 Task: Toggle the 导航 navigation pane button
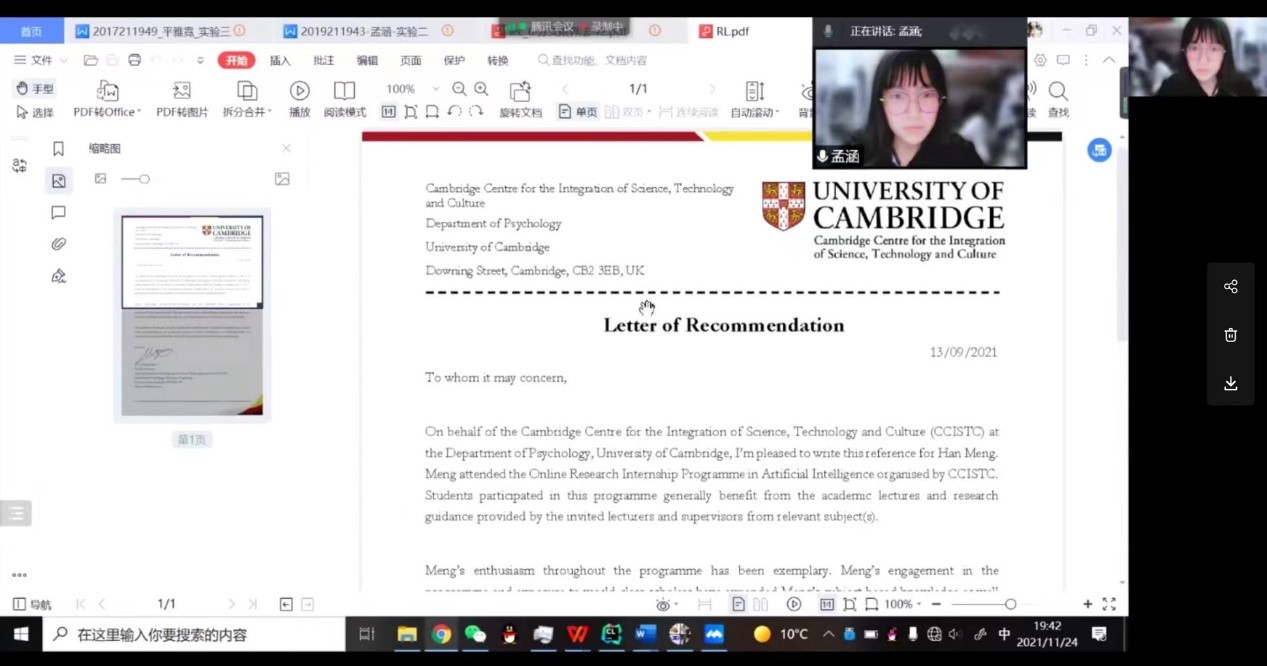click(32, 604)
